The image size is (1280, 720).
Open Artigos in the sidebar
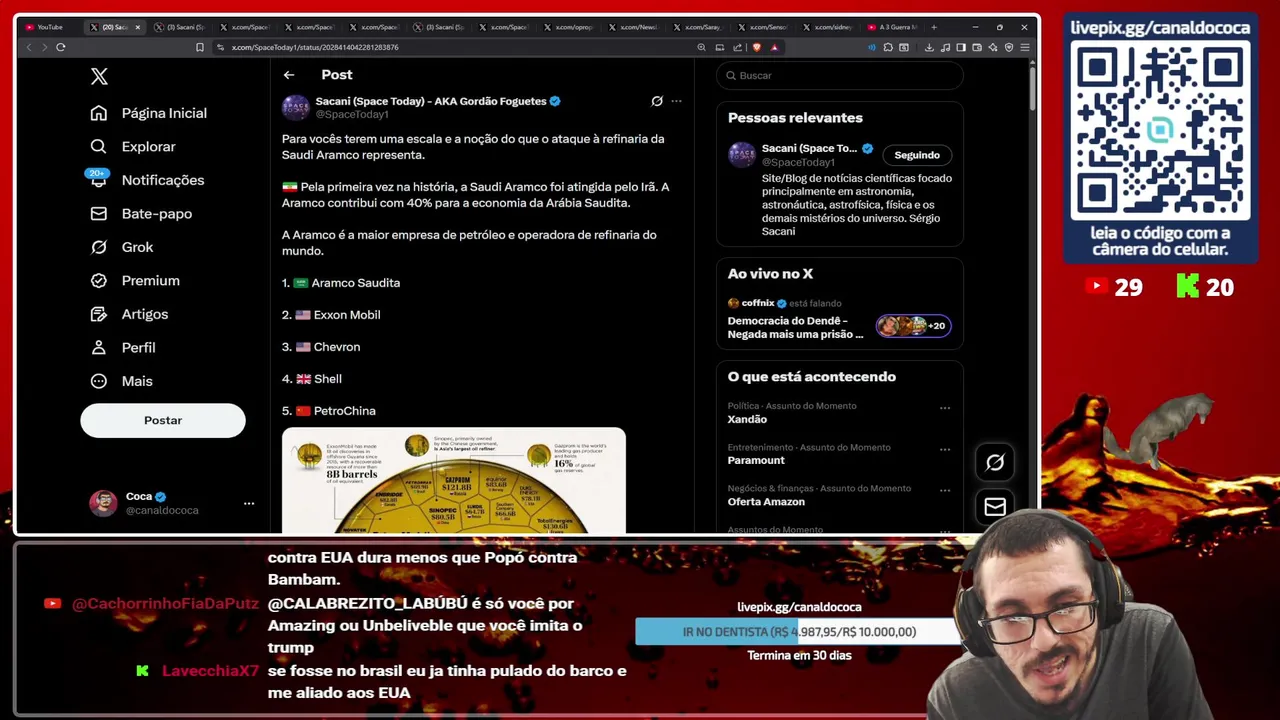[128, 314]
